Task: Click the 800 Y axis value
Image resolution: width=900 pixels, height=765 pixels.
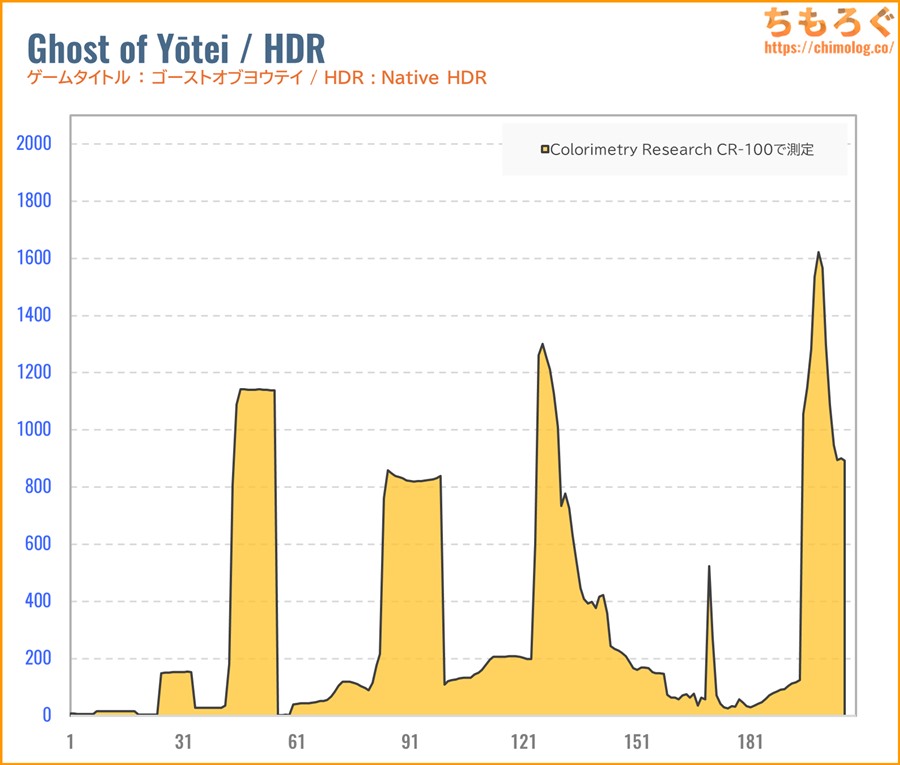Action: (39, 487)
